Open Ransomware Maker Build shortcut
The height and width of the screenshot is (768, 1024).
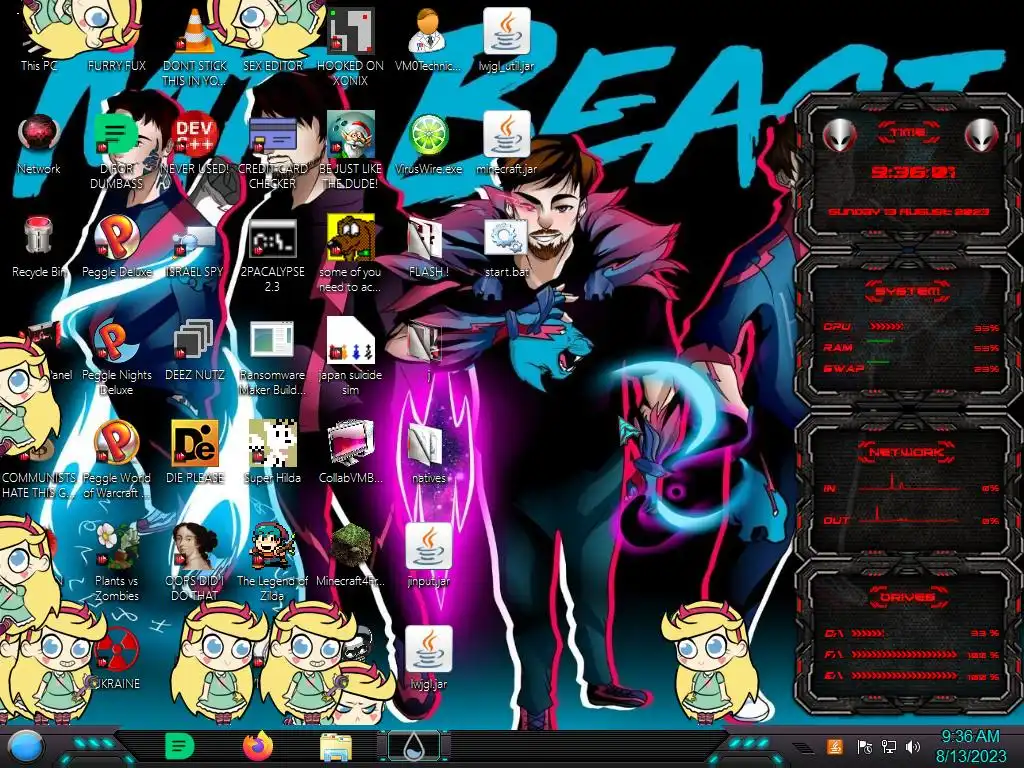point(272,357)
